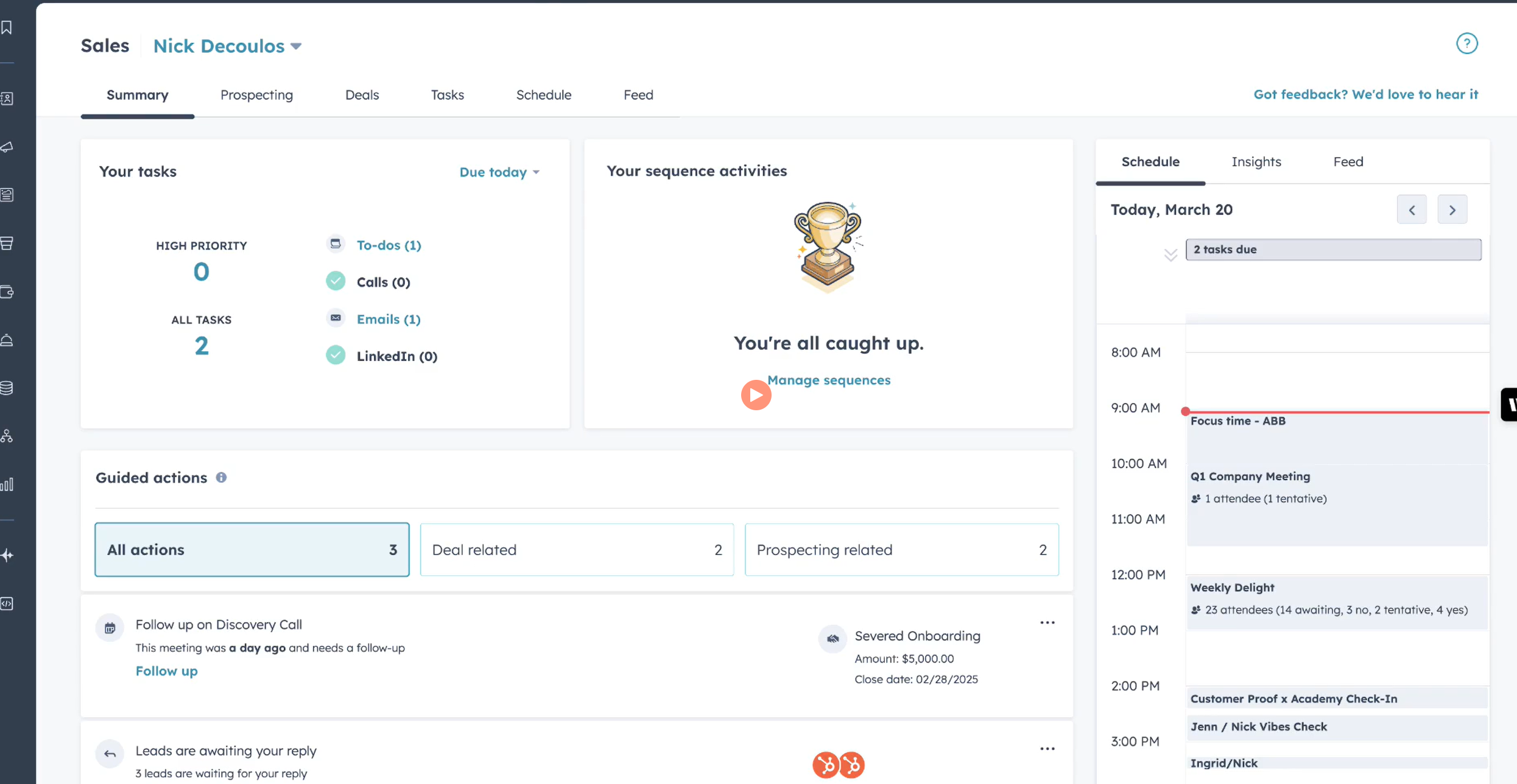Switch to the Tasks tab
Image resolution: width=1517 pixels, height=784 pixels.
448,95
